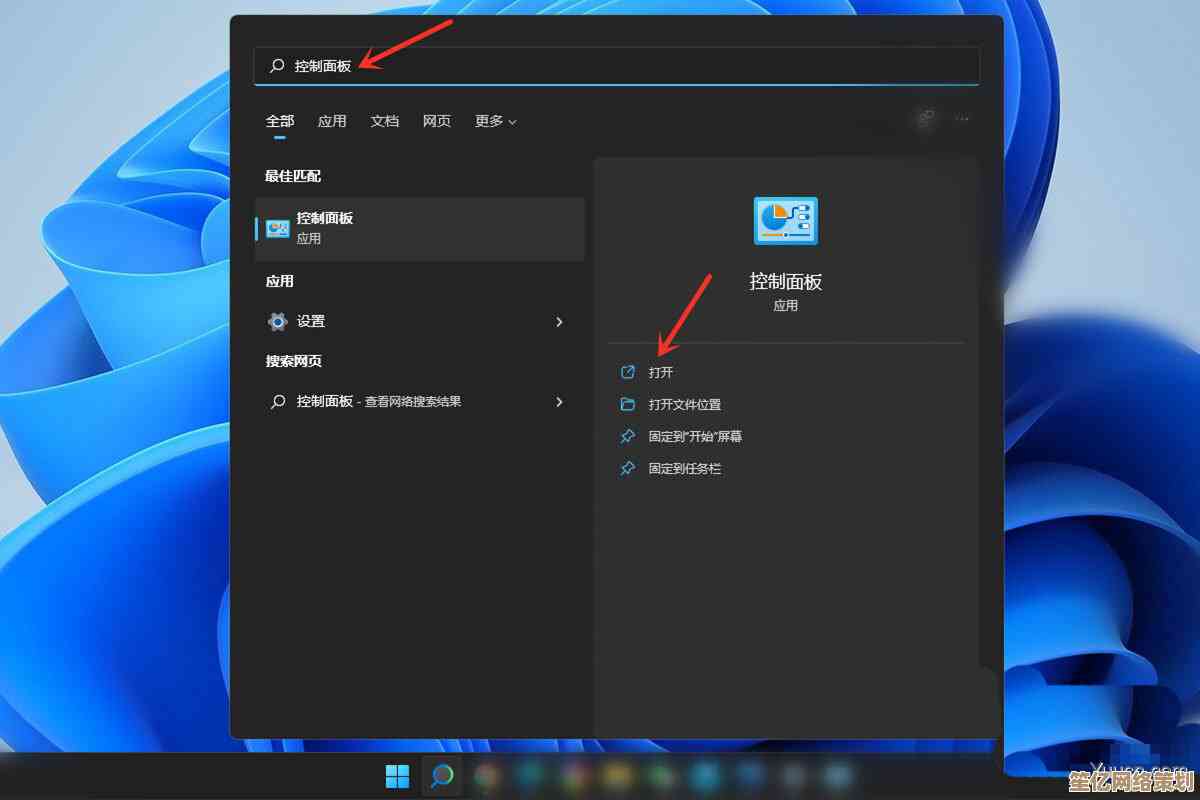Viewport: 1200px width, 800px height.
Task: Expand the 更多 filter dropdown
Action: pyautogui.click(x=496, y=121)
